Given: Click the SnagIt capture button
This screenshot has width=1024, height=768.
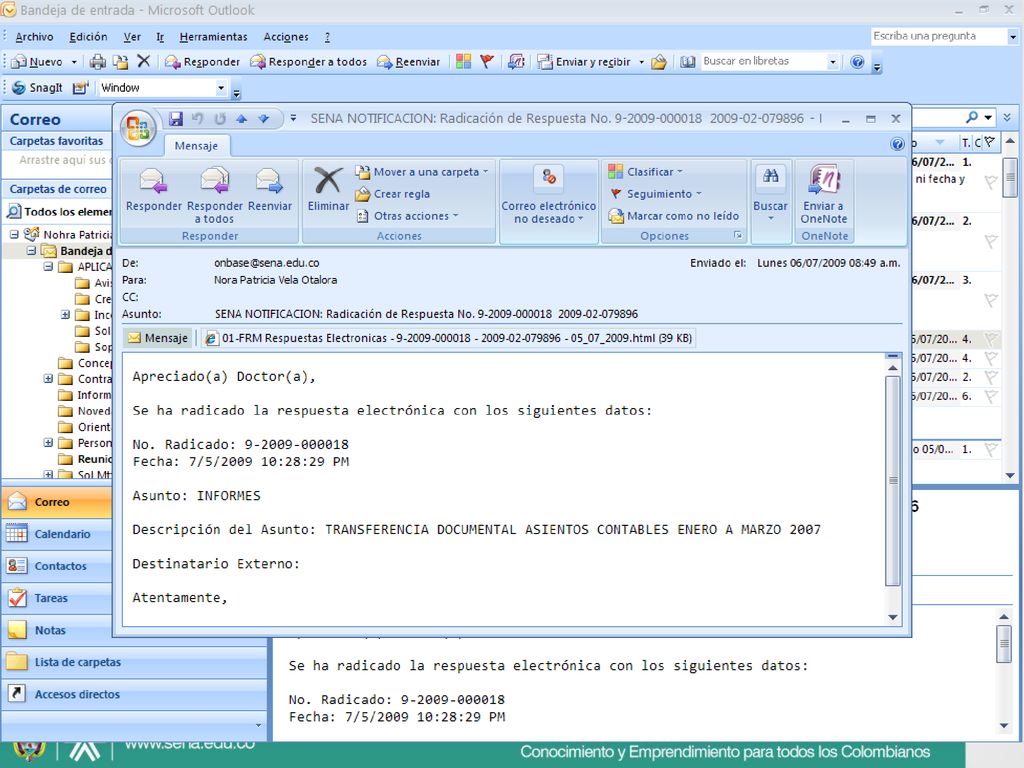Looking at the screenshot, I should click(x=37, y=88).
